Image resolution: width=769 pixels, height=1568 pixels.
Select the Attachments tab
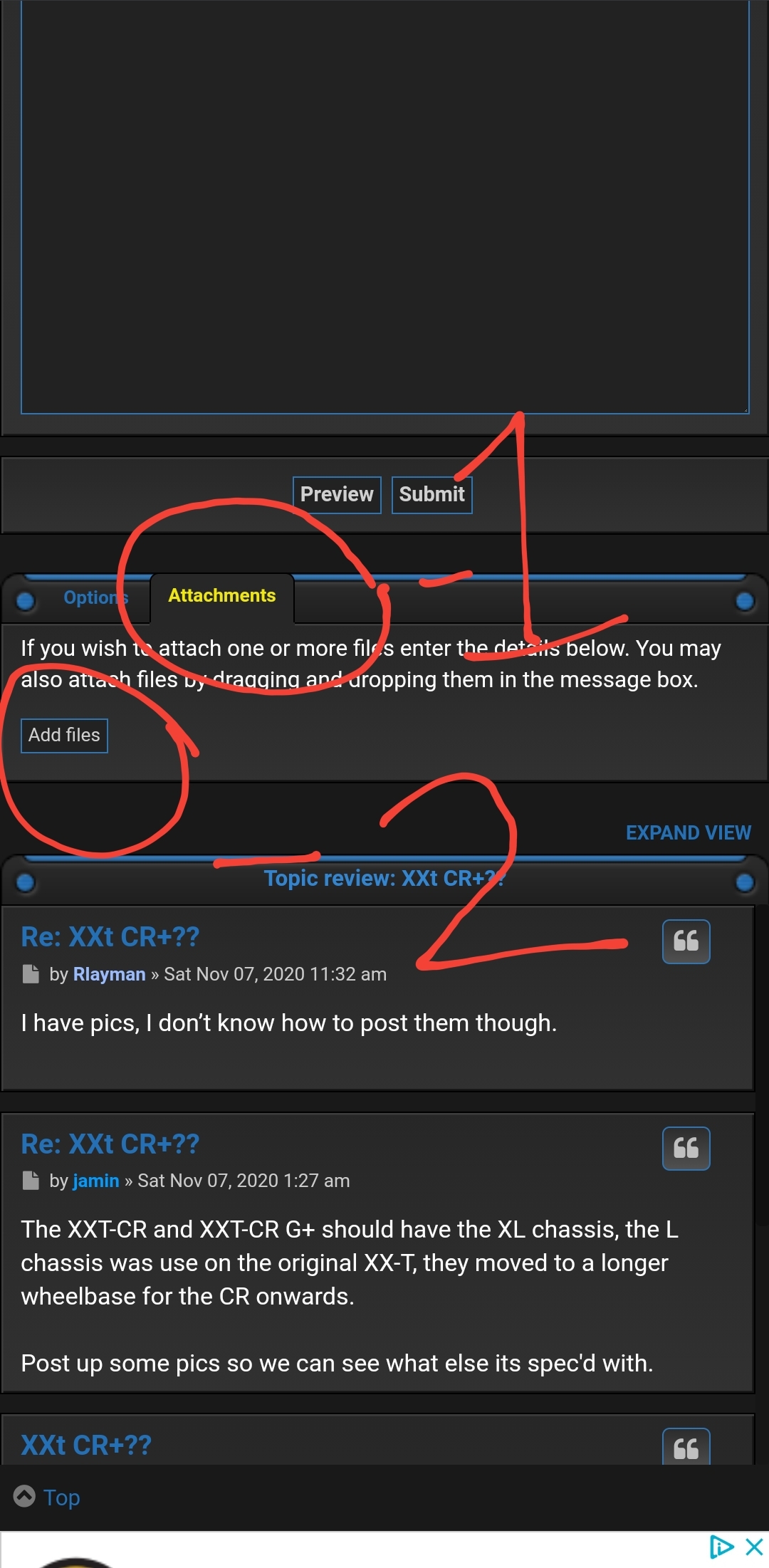tap(222, 596)
